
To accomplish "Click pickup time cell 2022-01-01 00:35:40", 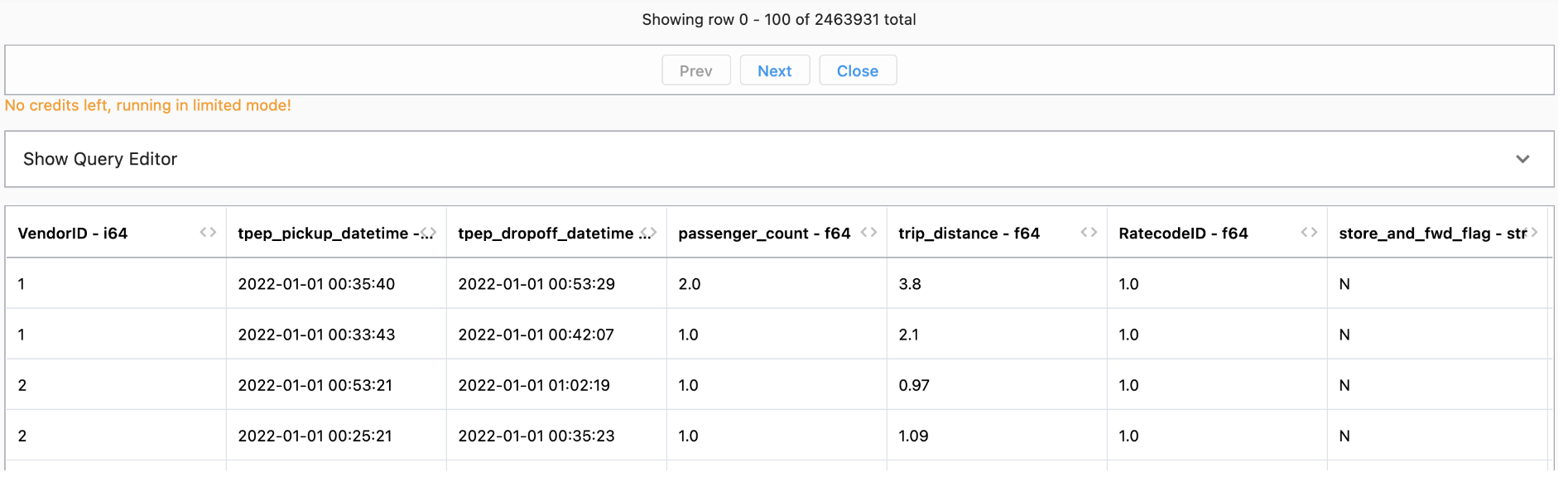I will coord(316,284).
